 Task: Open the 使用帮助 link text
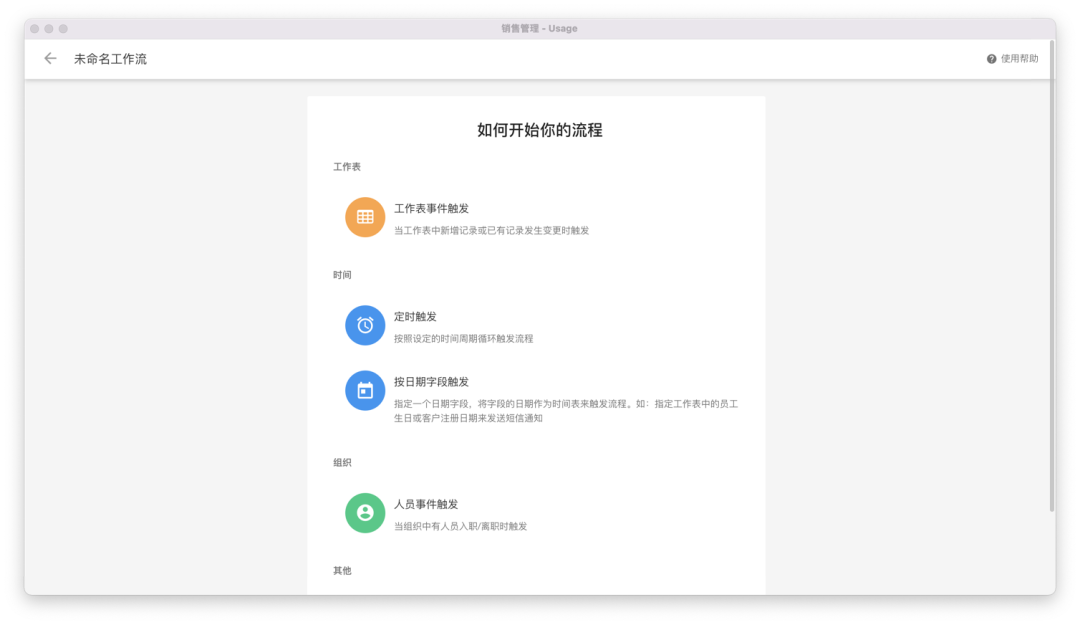(x=1019, y=59)
